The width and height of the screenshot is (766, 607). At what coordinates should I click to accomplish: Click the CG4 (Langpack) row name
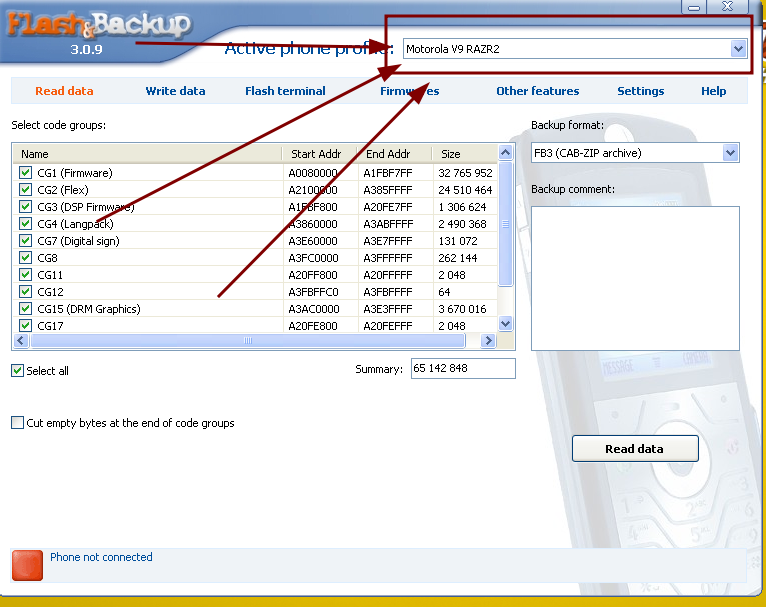(x=75, y=224)
